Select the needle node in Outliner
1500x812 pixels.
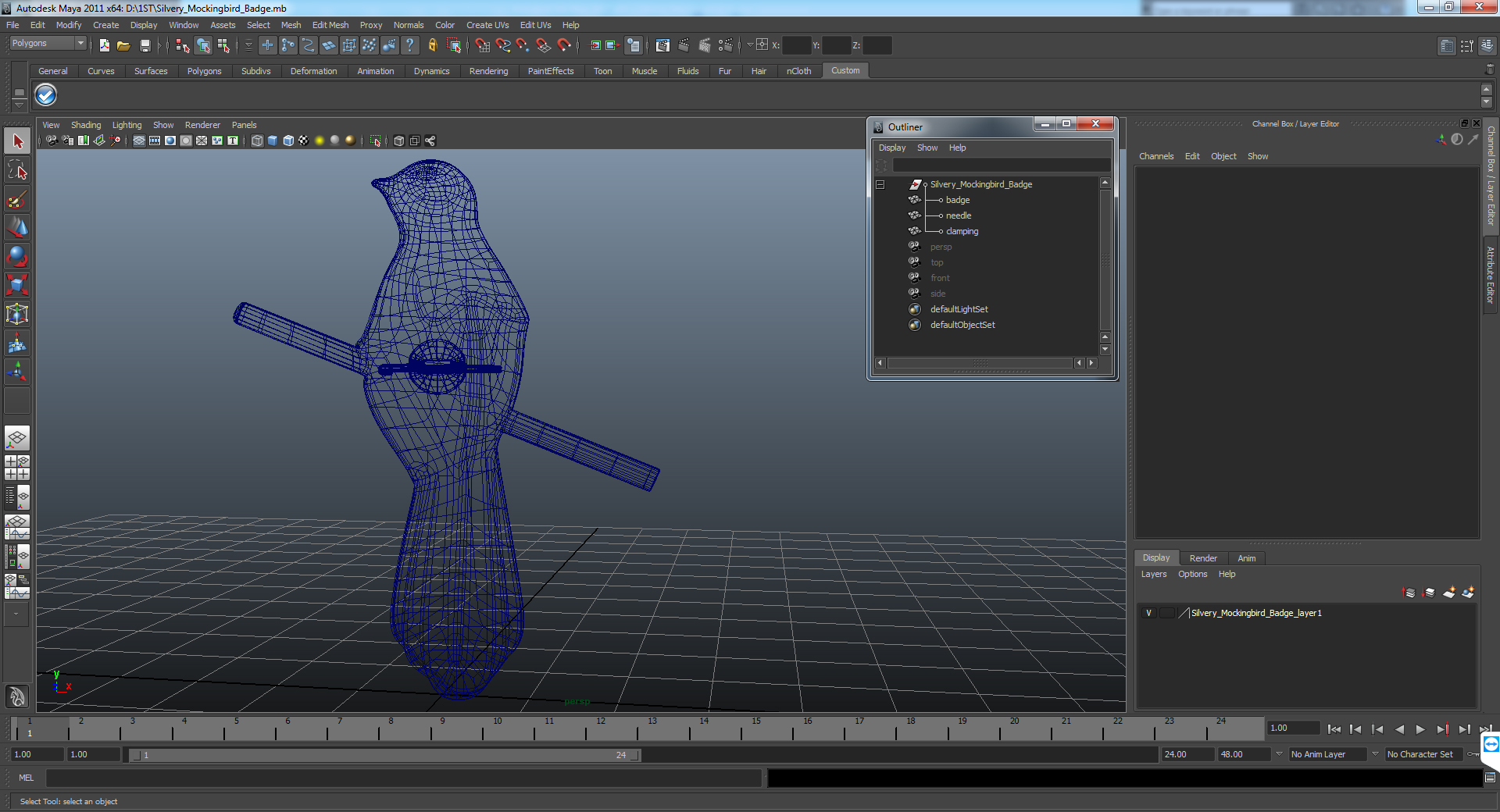tap(959, 215)
